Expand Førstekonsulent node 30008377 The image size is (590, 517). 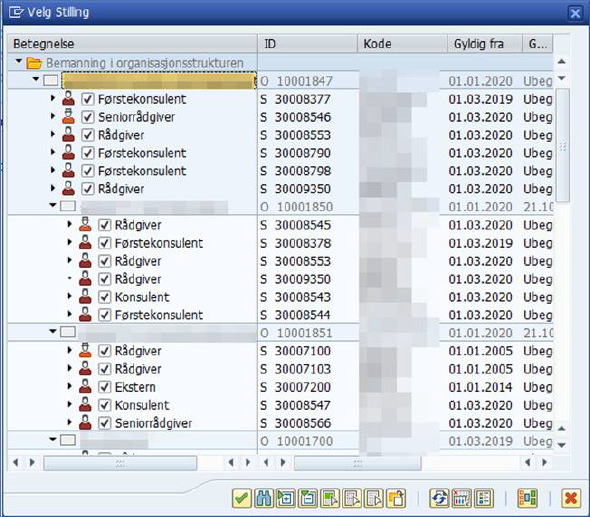click(53, 98)
